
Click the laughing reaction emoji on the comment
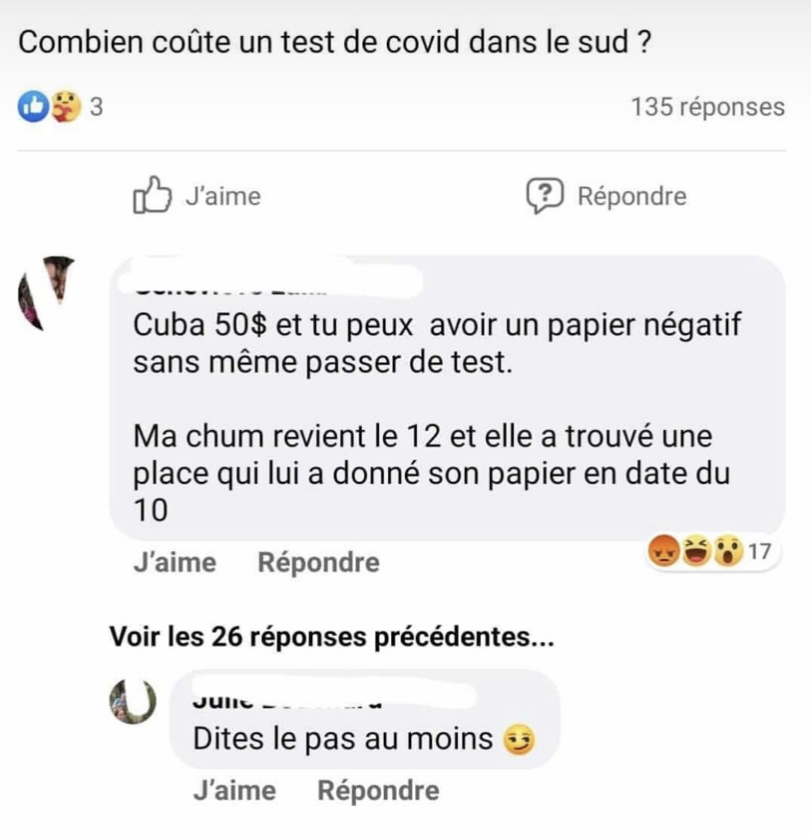coord(697,551)
